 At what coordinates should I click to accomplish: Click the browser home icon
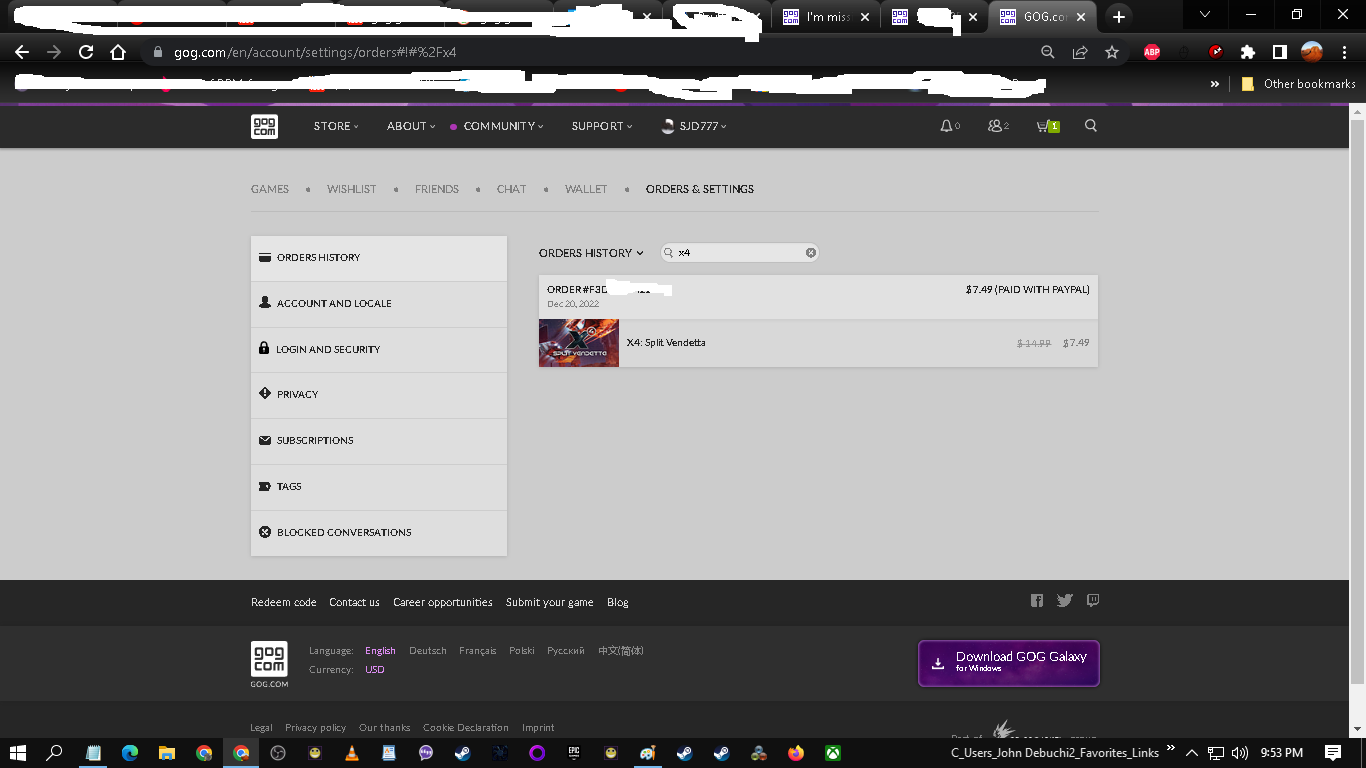pyautogui.click(x=118, y=52)
